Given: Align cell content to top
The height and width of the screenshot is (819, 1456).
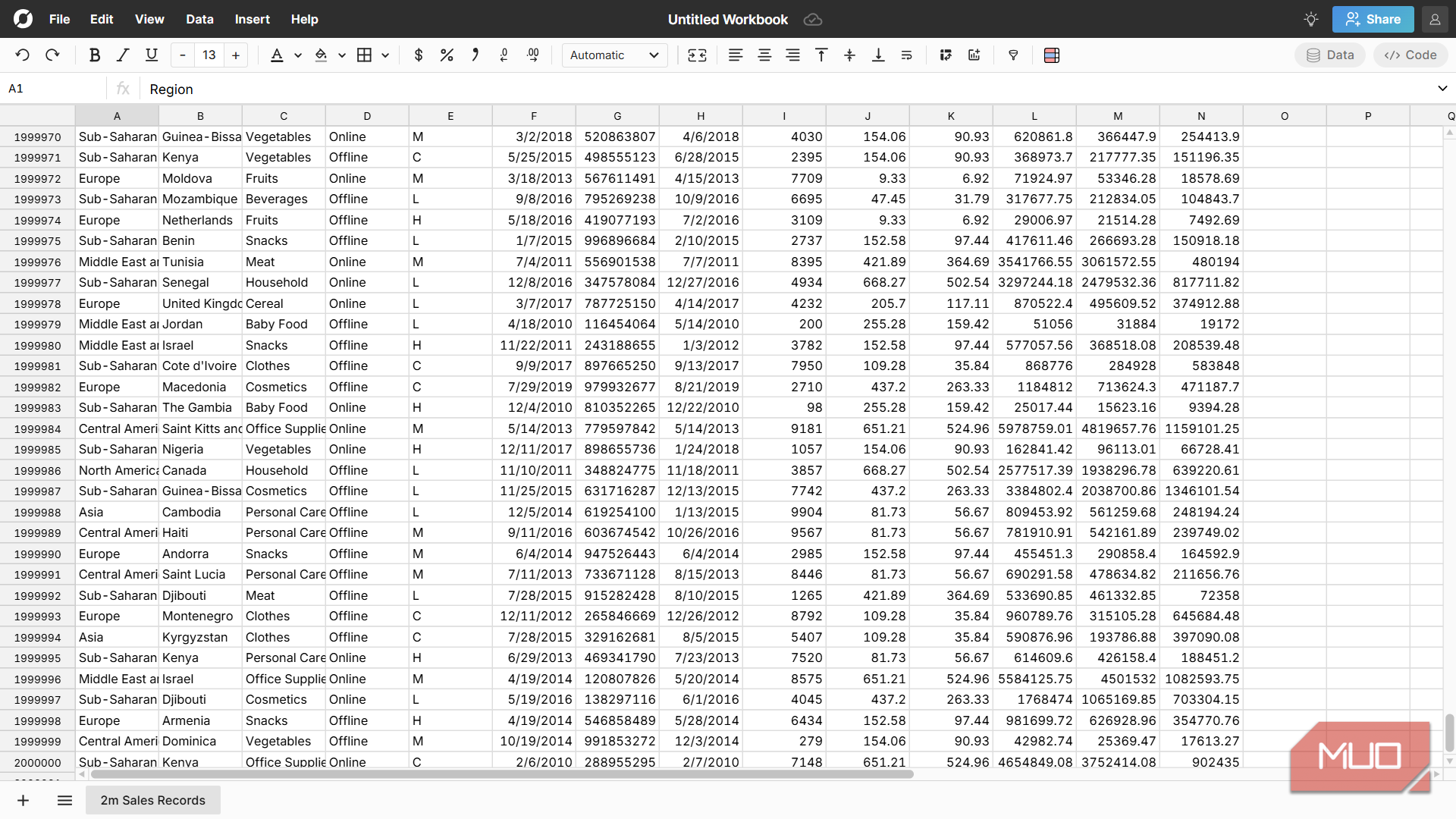Looking at the screenshot, I should [821, 55].
